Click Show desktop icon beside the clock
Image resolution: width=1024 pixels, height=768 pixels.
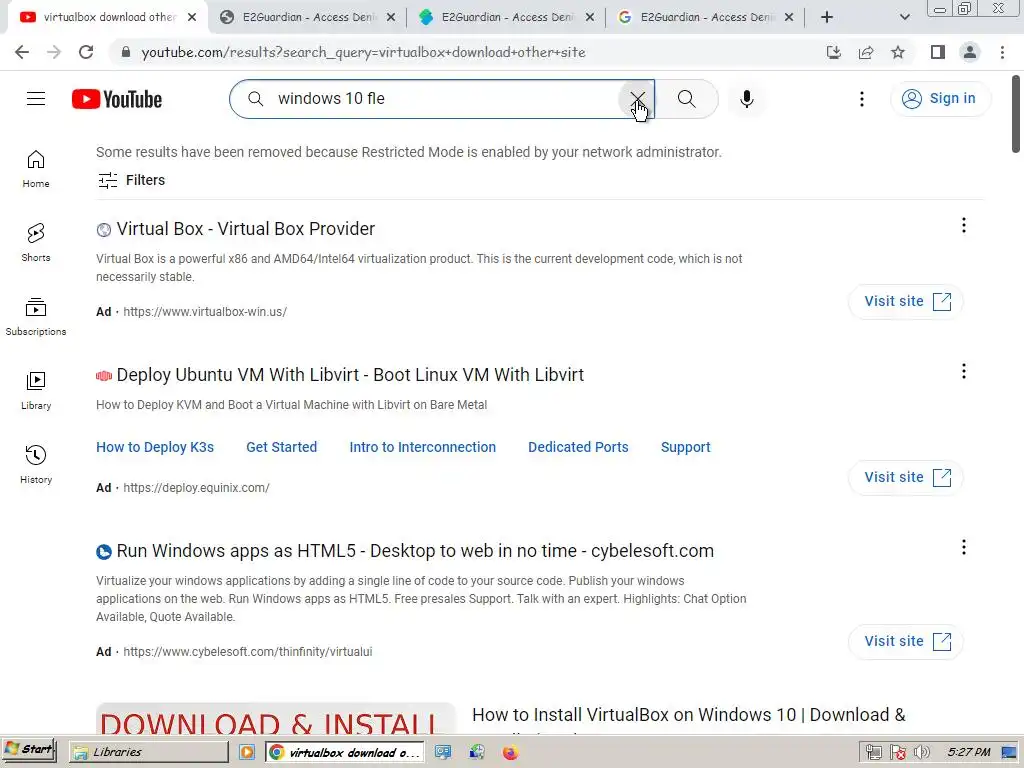(x=1009, y=752)
